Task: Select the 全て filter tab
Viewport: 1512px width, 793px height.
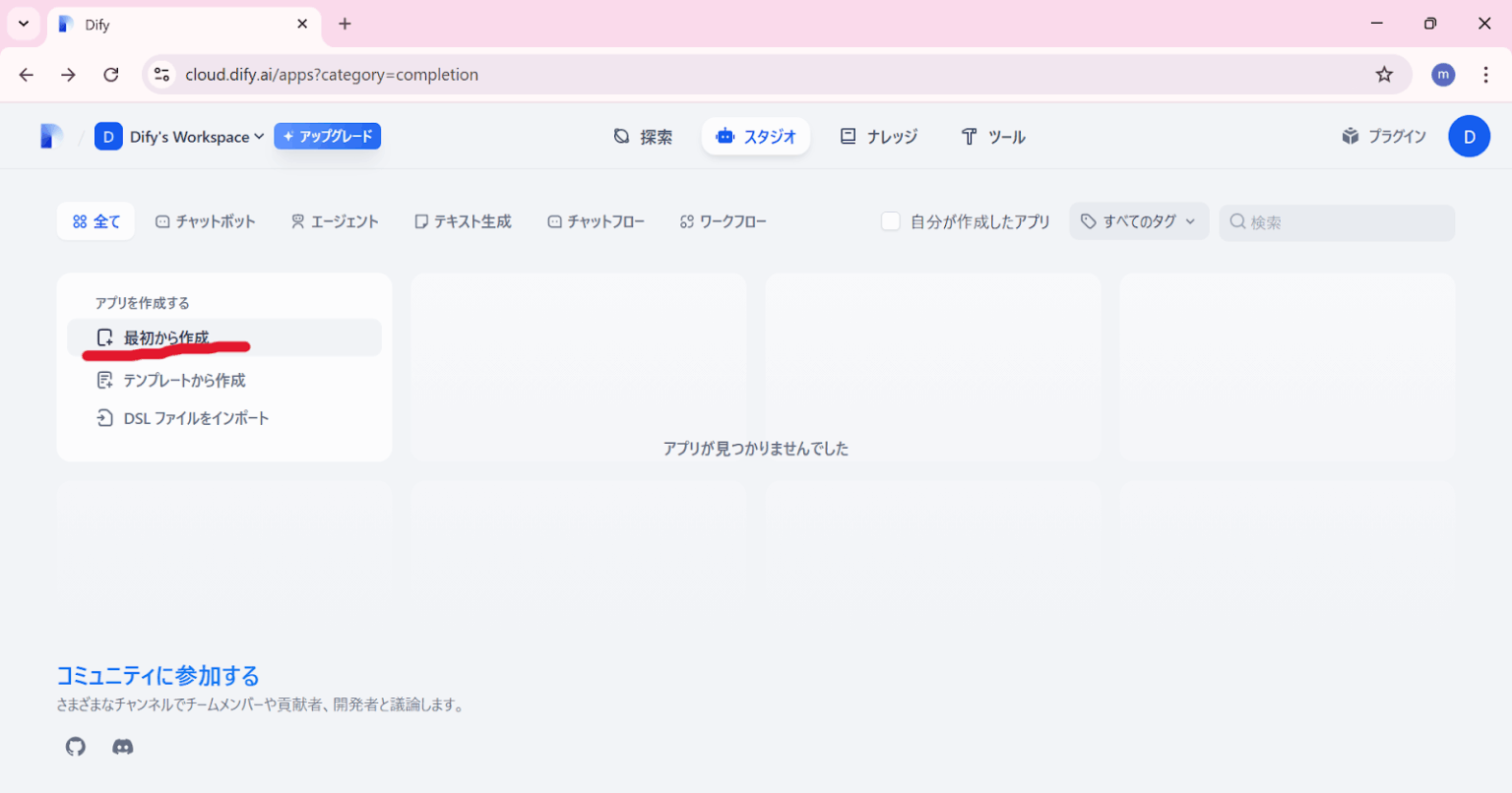Action: (95, 221)
